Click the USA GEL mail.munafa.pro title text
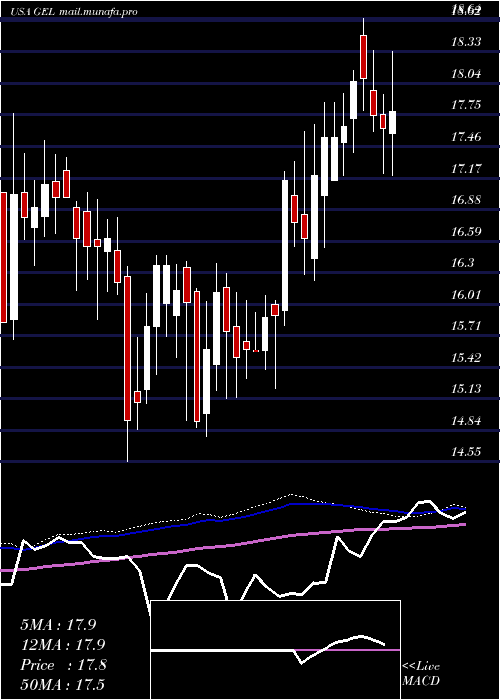The width and height of the screenshot is (500, 700). (x=75, y=12)
